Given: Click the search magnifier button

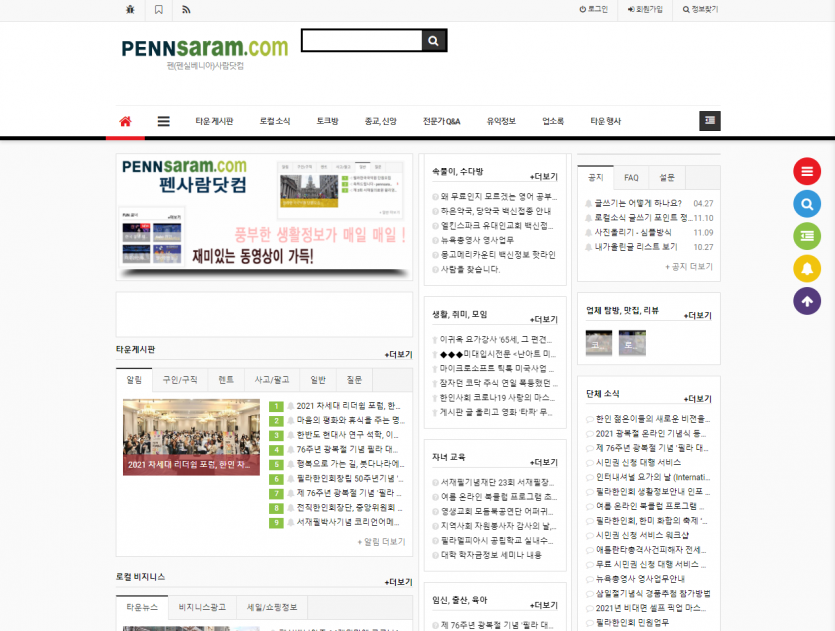Looking at the screenshot, I should click(x=434, y=41).
